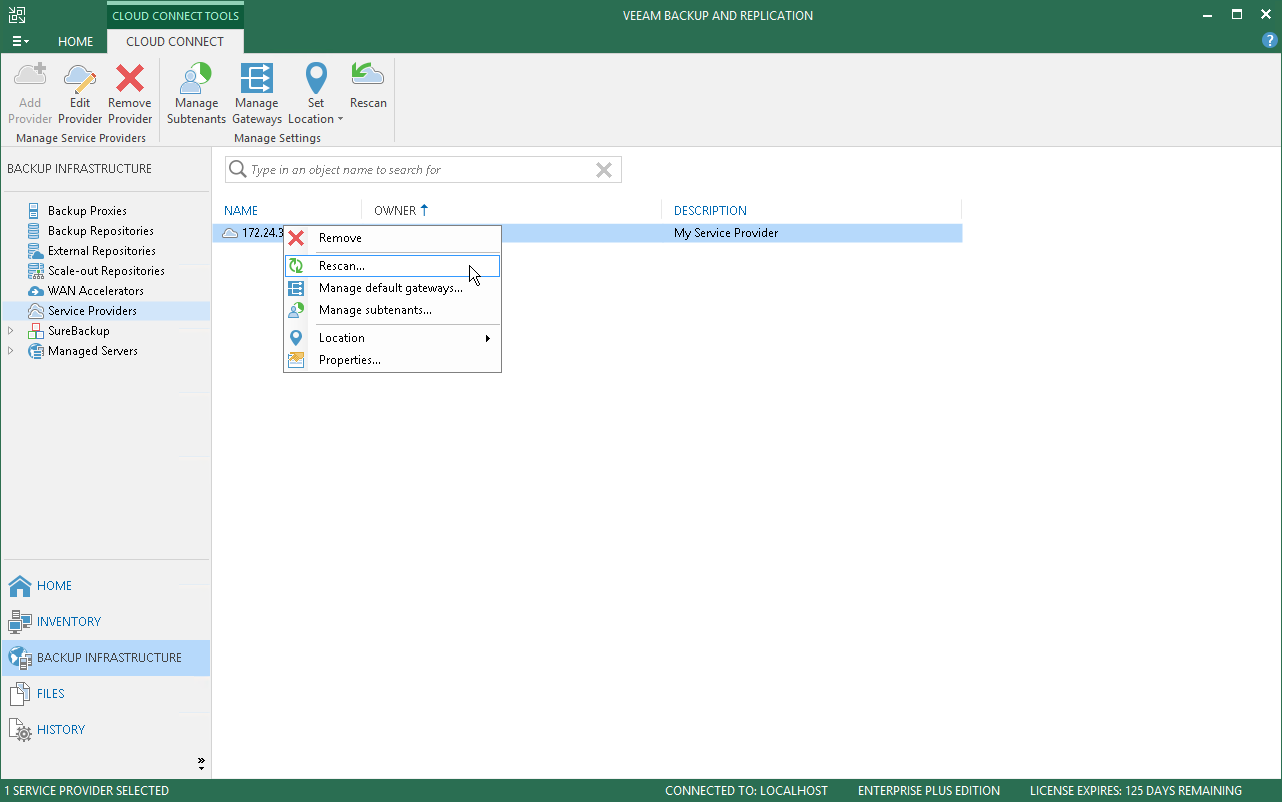Click the Cloud Connect Tools contextual tab header

point(175,16)
